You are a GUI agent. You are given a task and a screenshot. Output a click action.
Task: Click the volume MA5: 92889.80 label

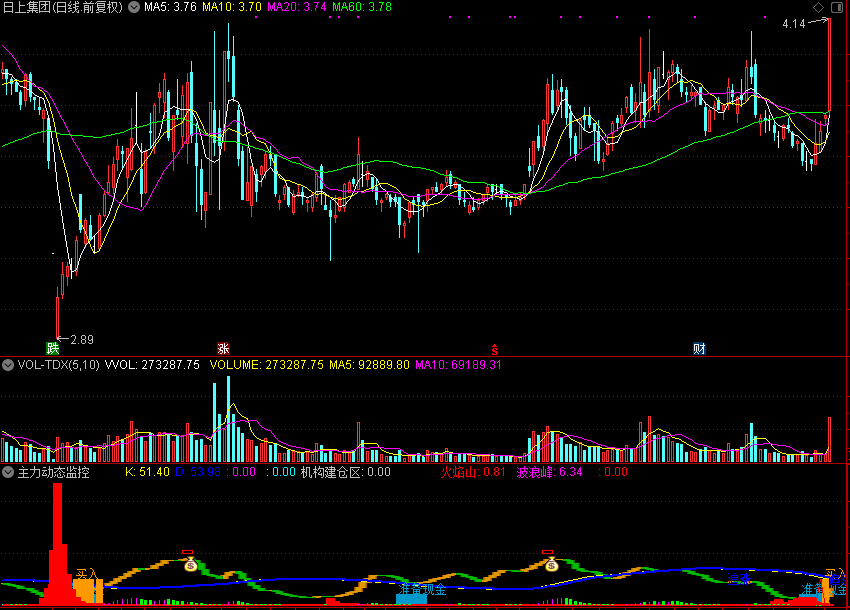(x=370, y=365)
